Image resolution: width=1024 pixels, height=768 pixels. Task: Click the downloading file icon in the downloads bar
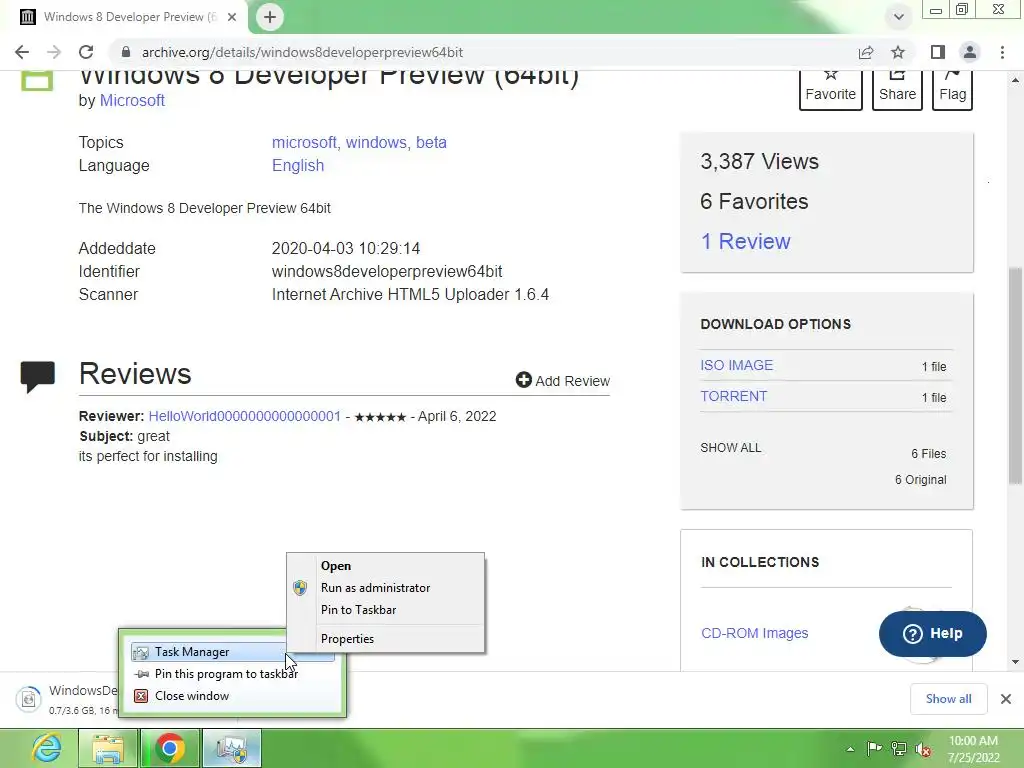[29, 699]
